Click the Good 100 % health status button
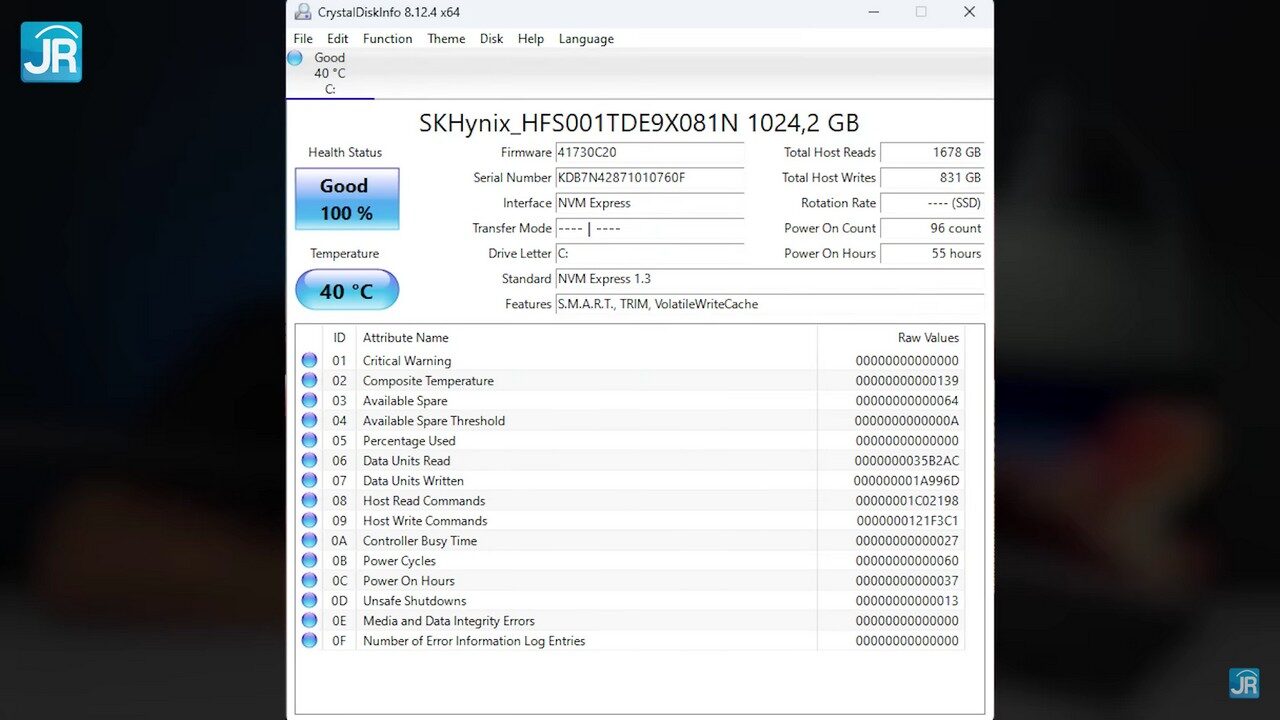Viewport: 1280px width, 720px height. coord(347,199)
